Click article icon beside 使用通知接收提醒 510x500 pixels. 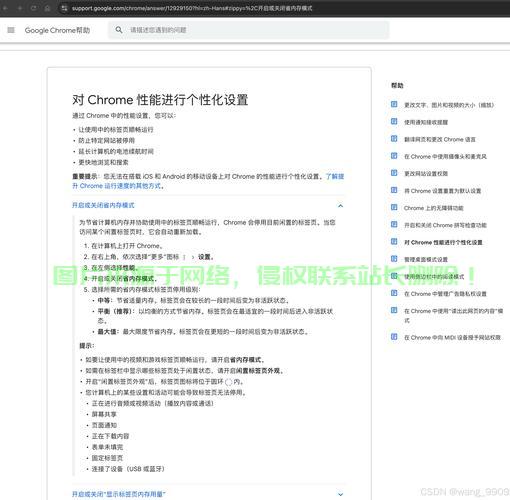394,122
